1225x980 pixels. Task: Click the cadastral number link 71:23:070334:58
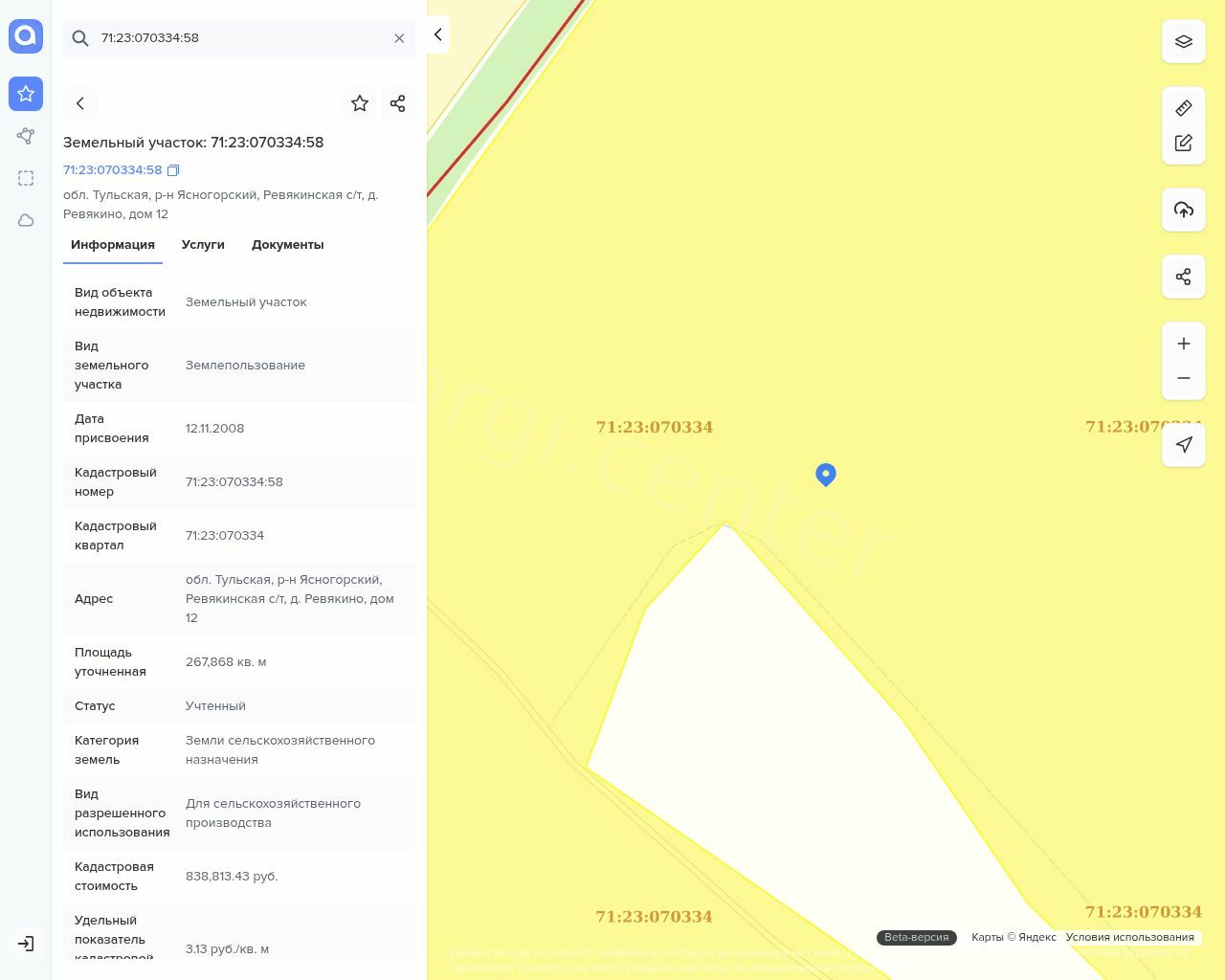tap(112, 170)
